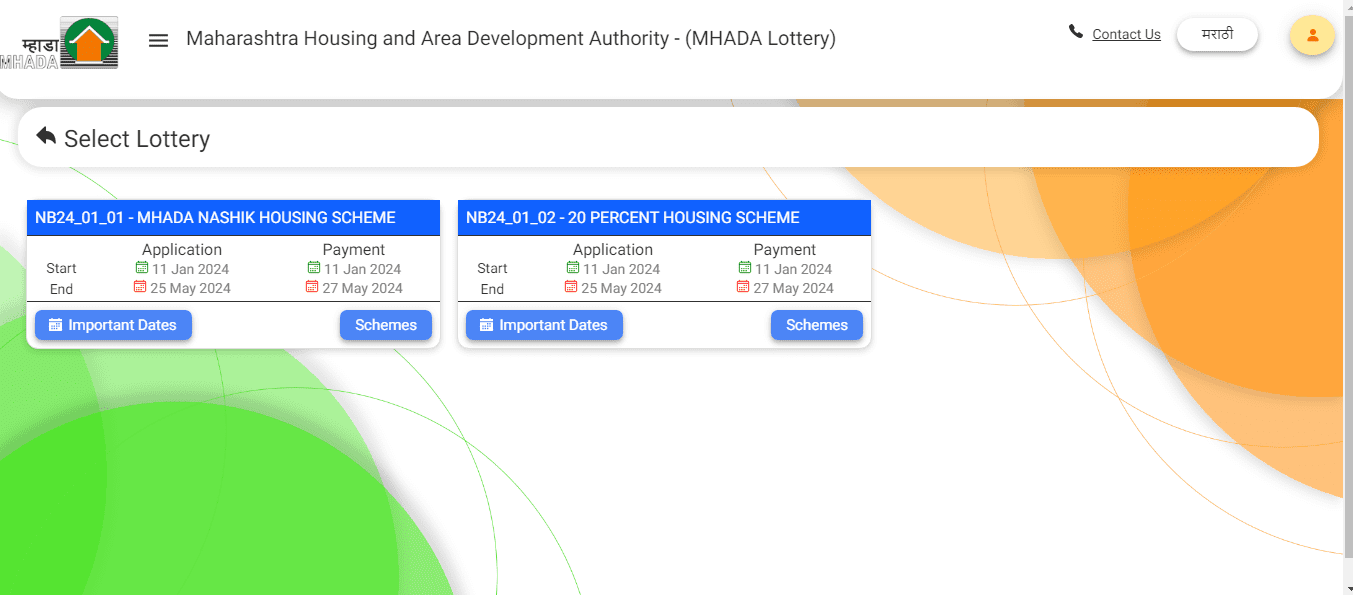Screen dimensions: 1353x595
Task: Click the End row label in 20 Percent card
Action: tap(492, 289)
